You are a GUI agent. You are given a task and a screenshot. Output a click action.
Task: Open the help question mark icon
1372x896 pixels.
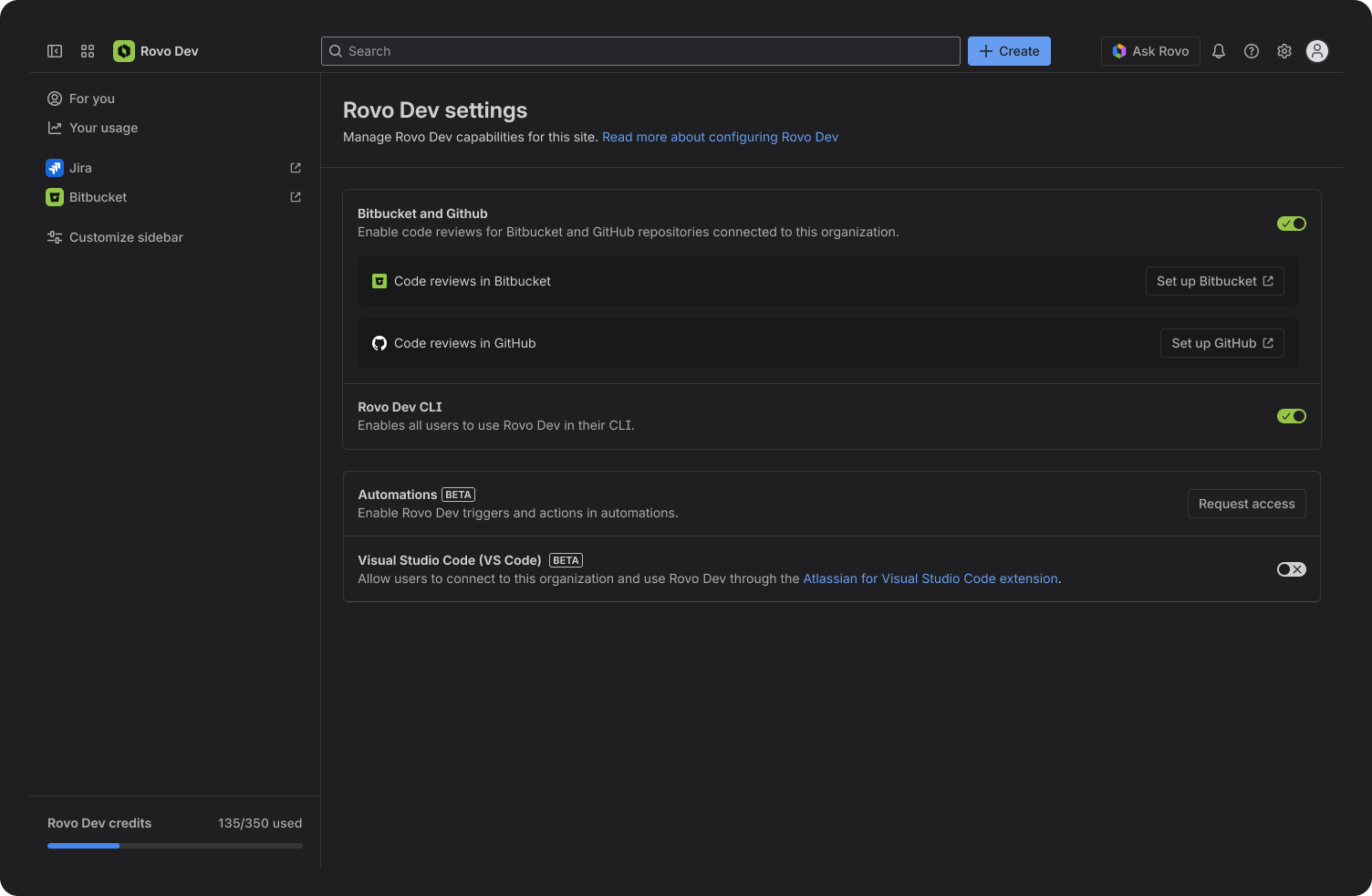click(1252, 51)
